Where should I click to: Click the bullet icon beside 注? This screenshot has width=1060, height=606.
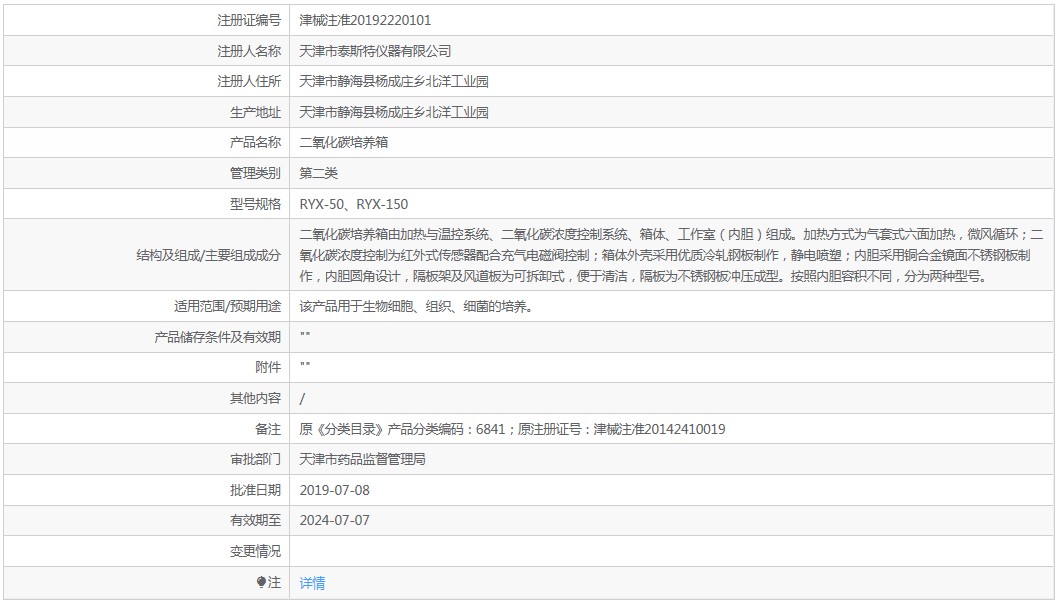(x=262, y=582)
